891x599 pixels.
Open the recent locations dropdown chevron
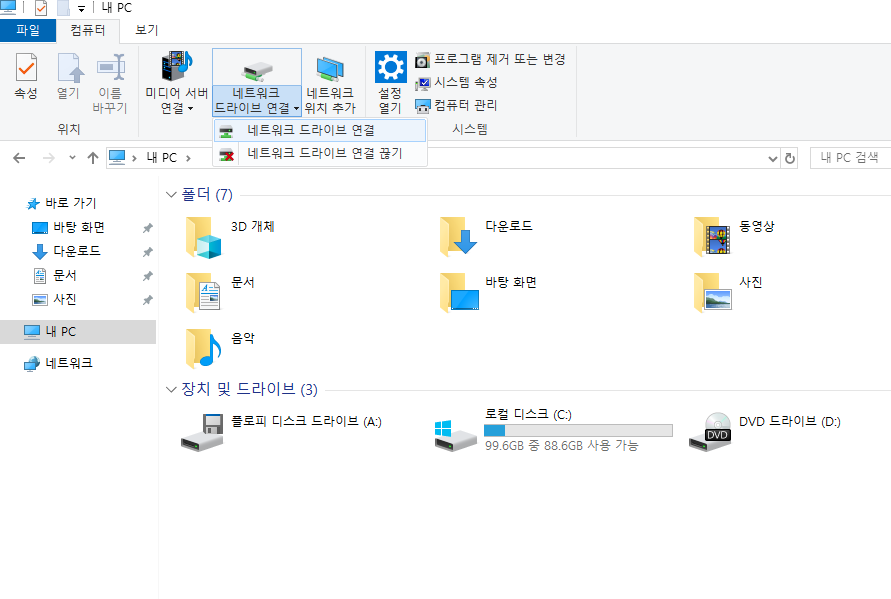(x=72, y=158)
